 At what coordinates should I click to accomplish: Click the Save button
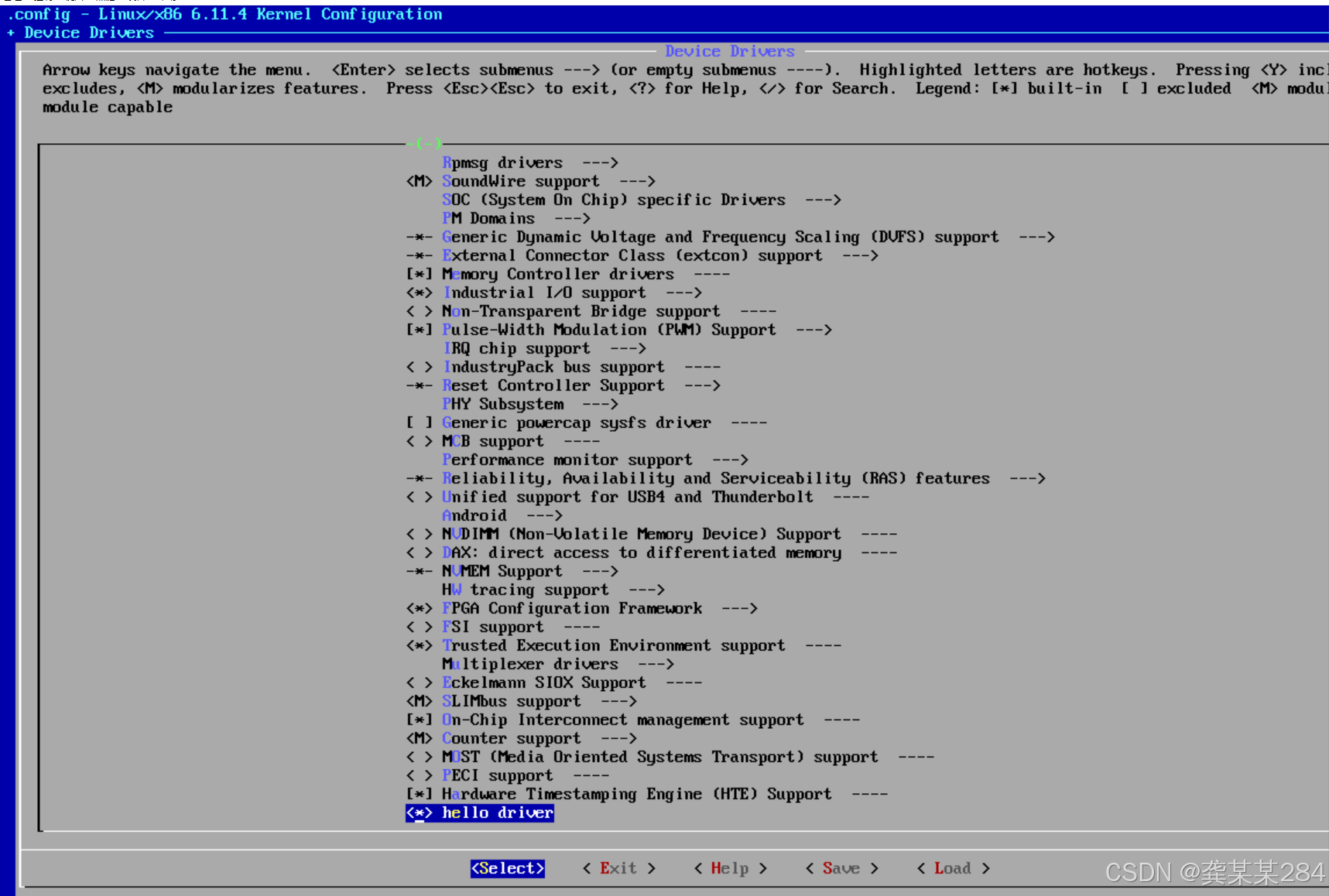pos(842,868)
